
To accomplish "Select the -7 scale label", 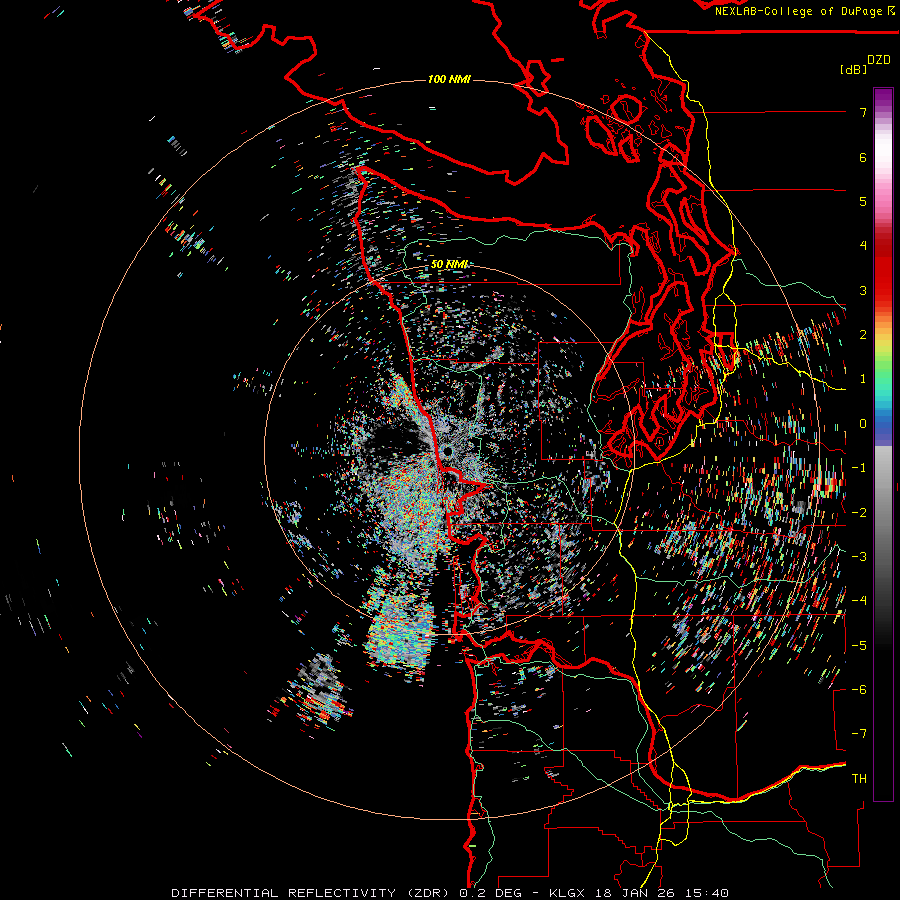I will tap(859, 734).
